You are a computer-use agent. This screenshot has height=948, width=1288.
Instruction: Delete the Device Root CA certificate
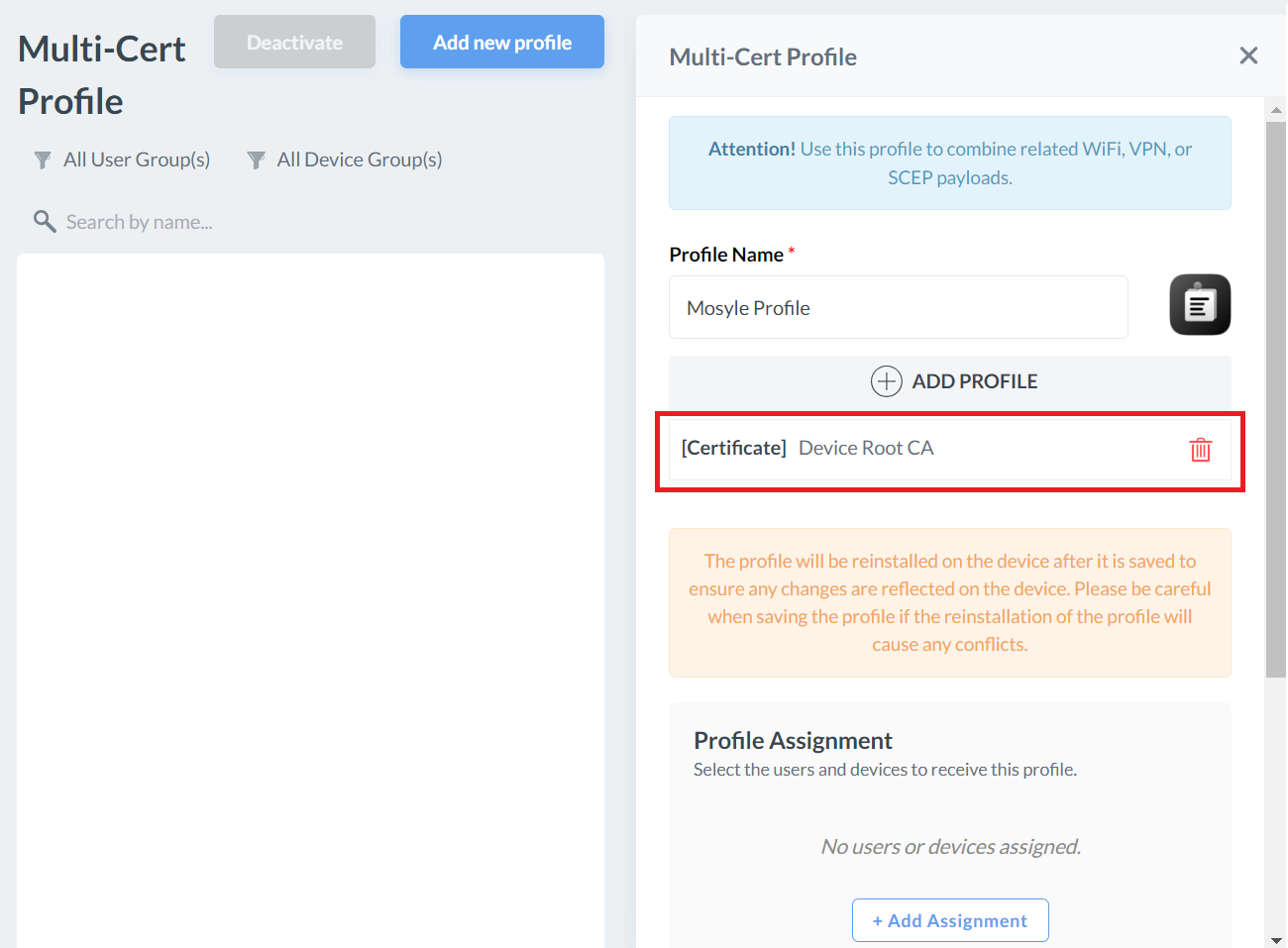tap(1200, 450)
